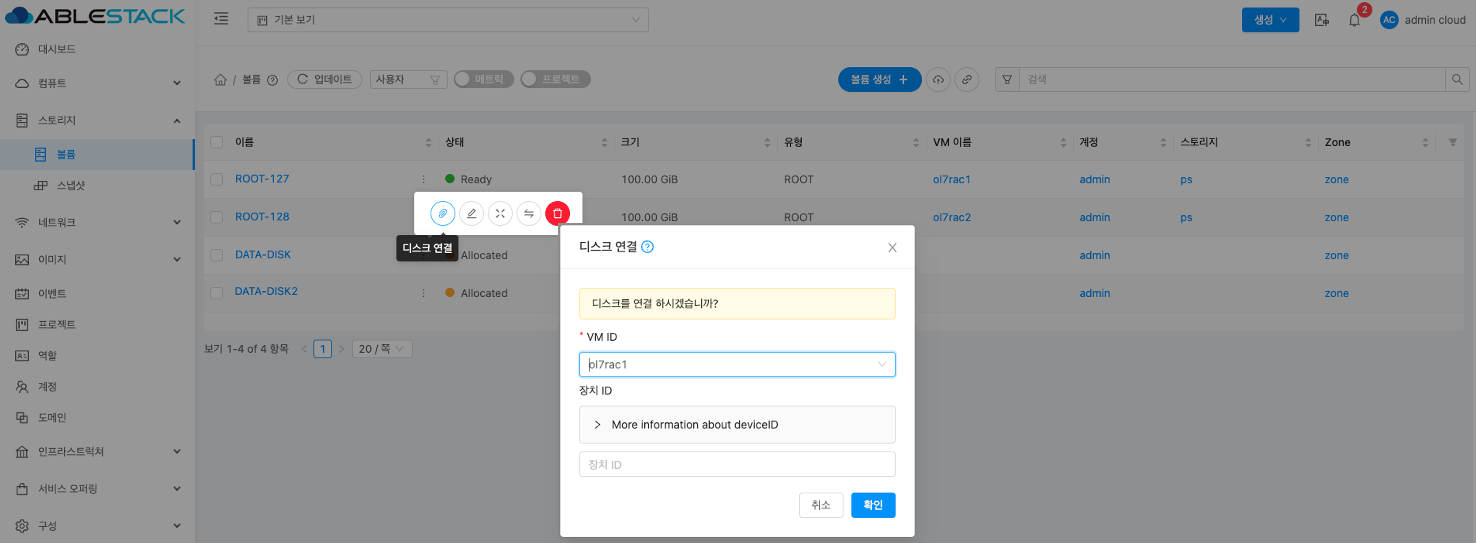Image resolution: width=1476 pixels, height=543 pixels.
Task: Click the migrate volume swap icon
Action: pyautogui.click(x=529, y=213)
